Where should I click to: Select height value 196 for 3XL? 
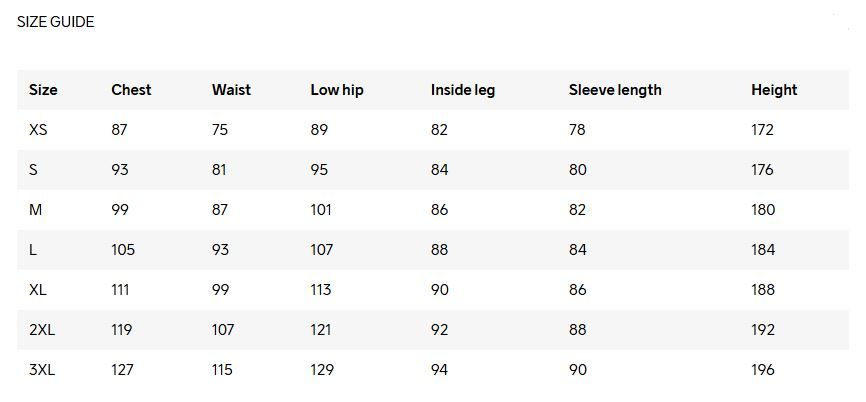[763, 369]
